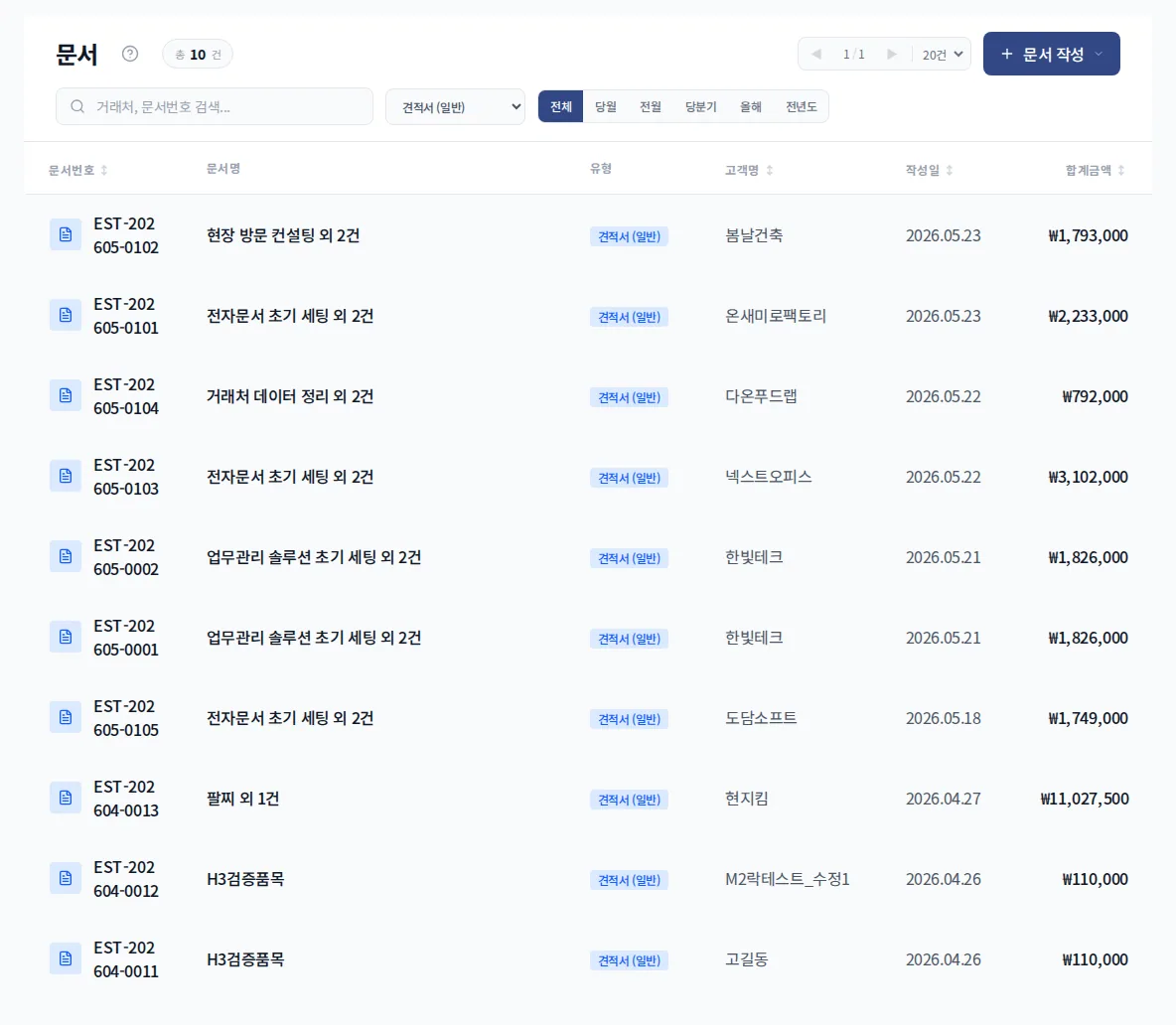The width and height of the screenshot is (1176, 1025).
Task: Select the 전월 period tab
Action: tap(651, 106)
